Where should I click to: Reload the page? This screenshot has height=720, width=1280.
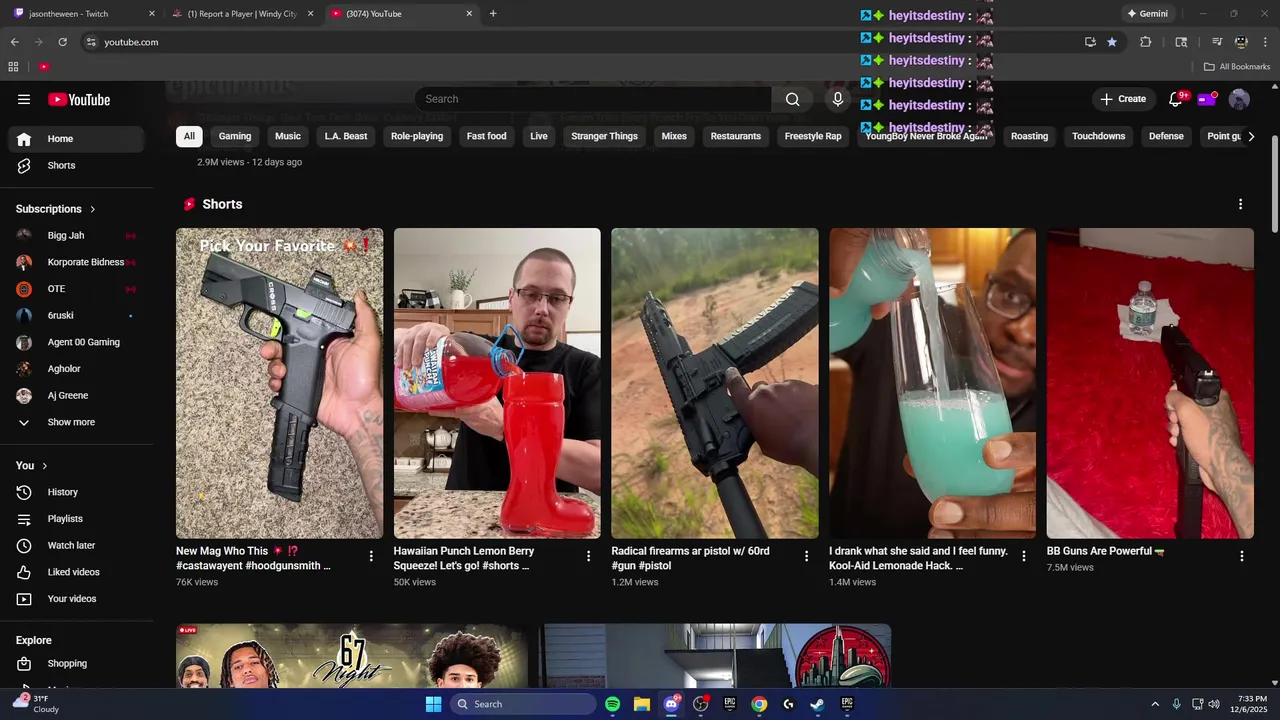(x=62, y=42)
